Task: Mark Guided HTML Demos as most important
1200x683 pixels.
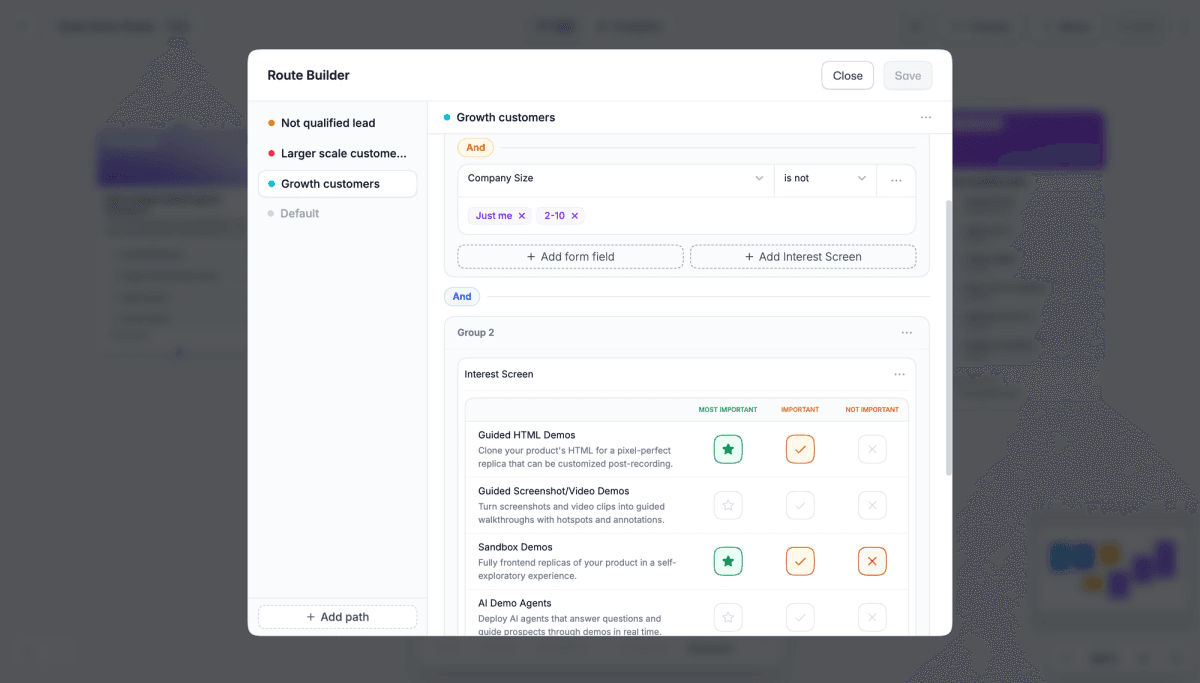Action: (x=728, y=449)
